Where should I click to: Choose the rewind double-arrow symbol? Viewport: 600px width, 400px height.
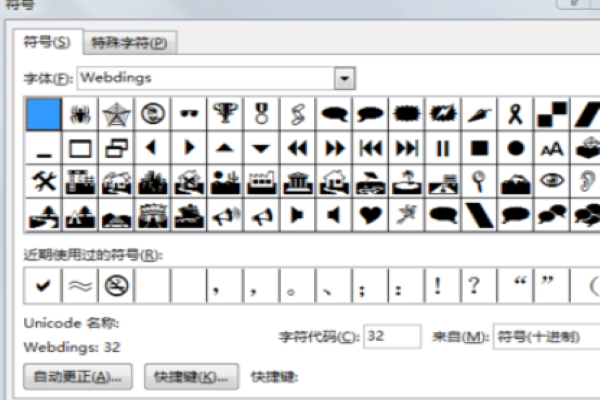pos(298,149)
